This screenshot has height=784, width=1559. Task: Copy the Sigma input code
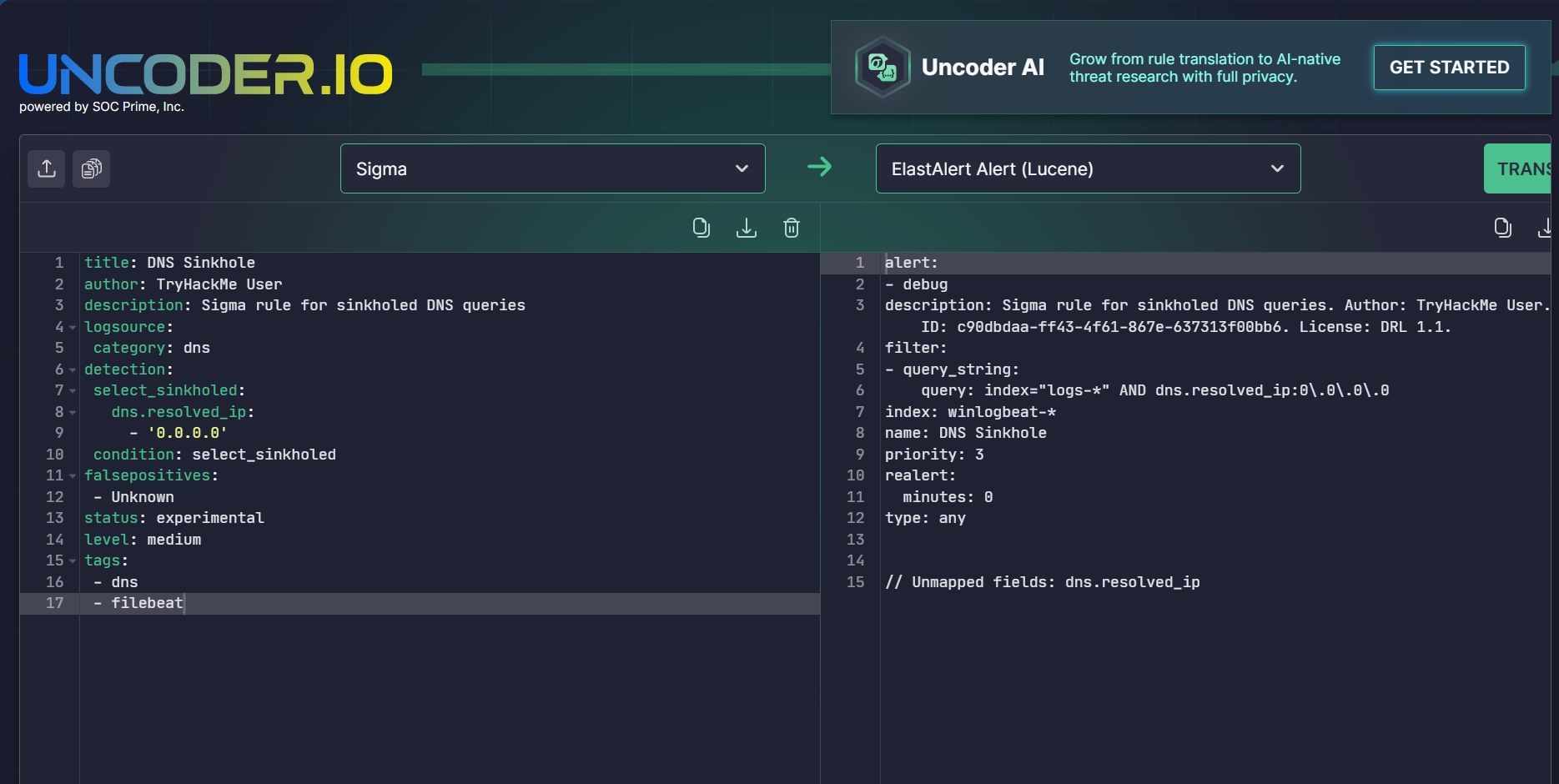pyautogui.click(x=702, y=228)
